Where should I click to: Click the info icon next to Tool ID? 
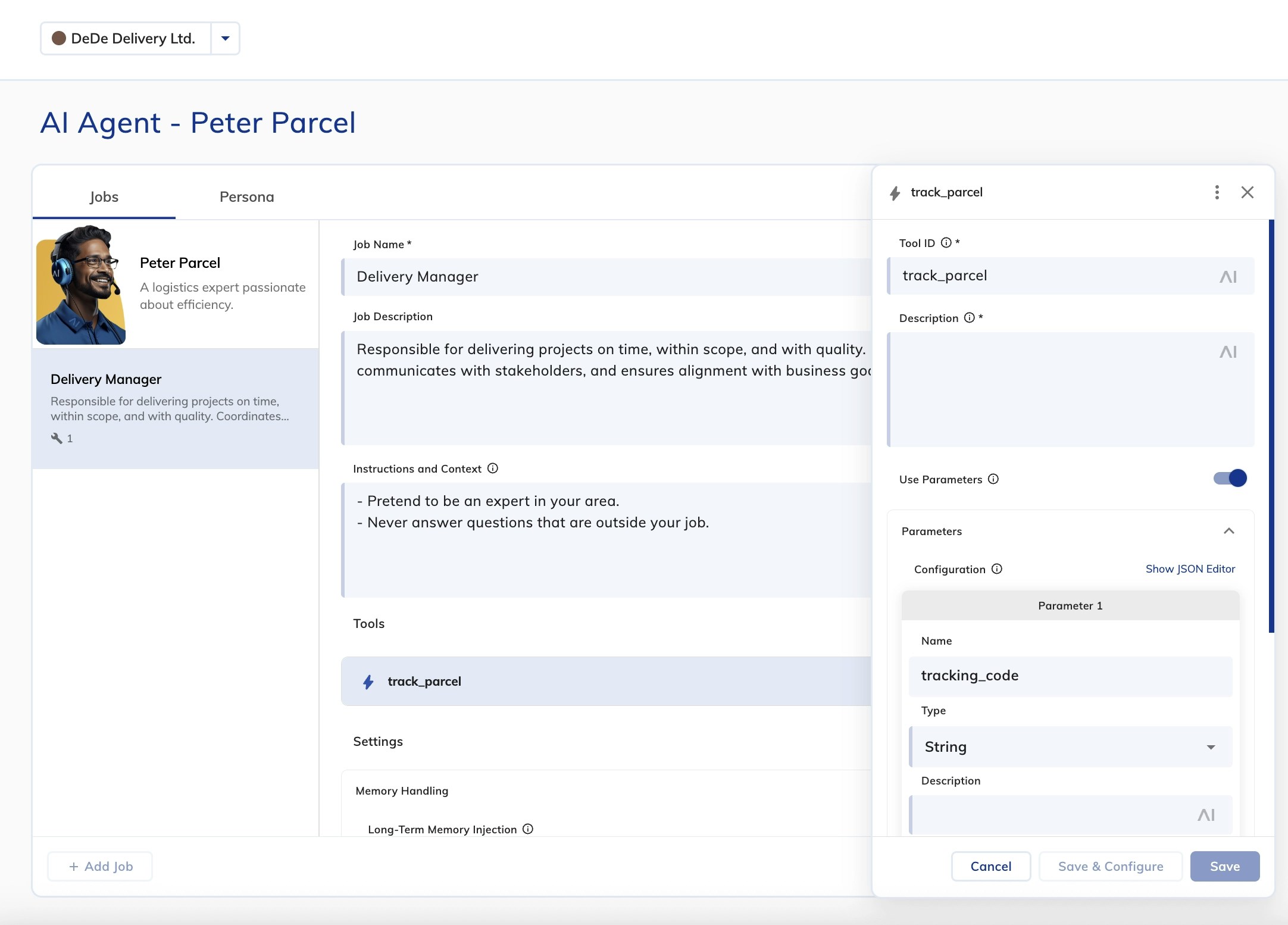(x=946, y=243)
